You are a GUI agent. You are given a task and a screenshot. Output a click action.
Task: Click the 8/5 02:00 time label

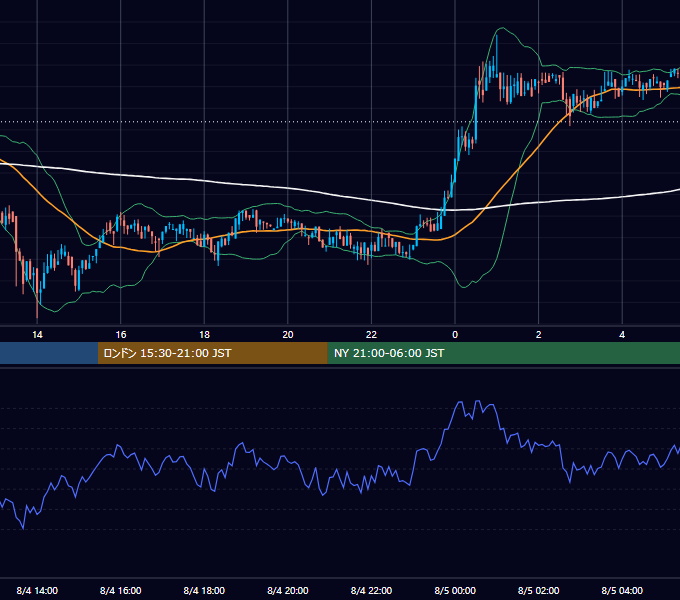tap(538, 590)
